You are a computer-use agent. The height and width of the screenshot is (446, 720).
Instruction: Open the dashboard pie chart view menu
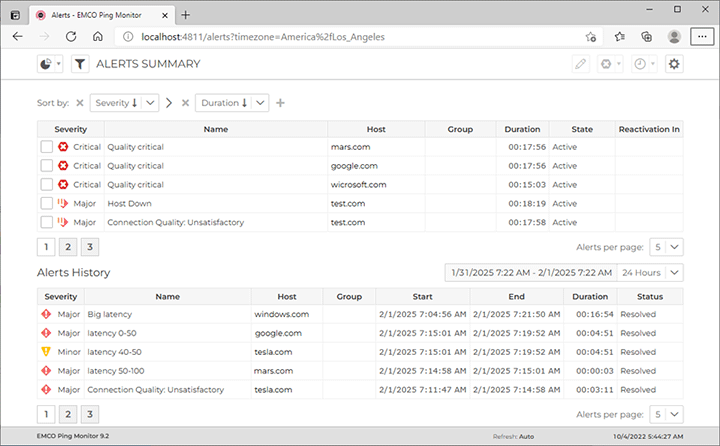click(x=50, y=64)
